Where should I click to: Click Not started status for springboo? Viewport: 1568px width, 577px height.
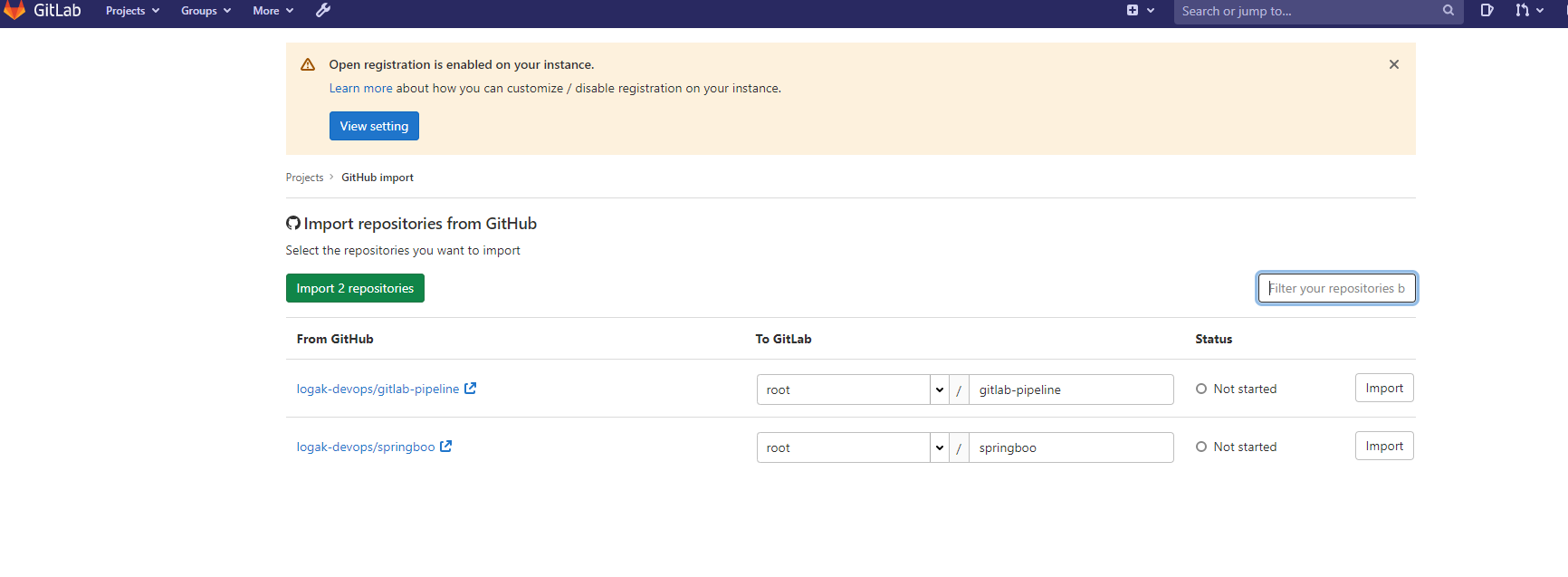(x=1236, y=447)
